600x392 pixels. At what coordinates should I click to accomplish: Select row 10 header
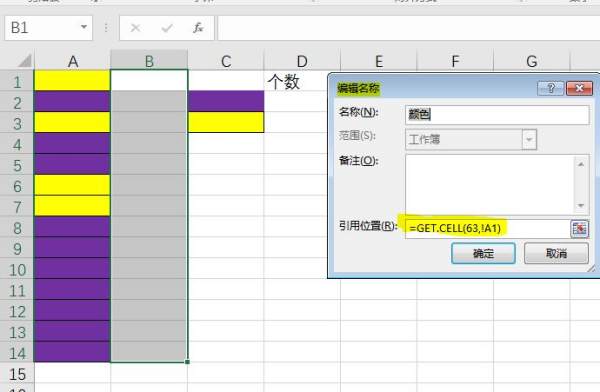click(17, 270)
